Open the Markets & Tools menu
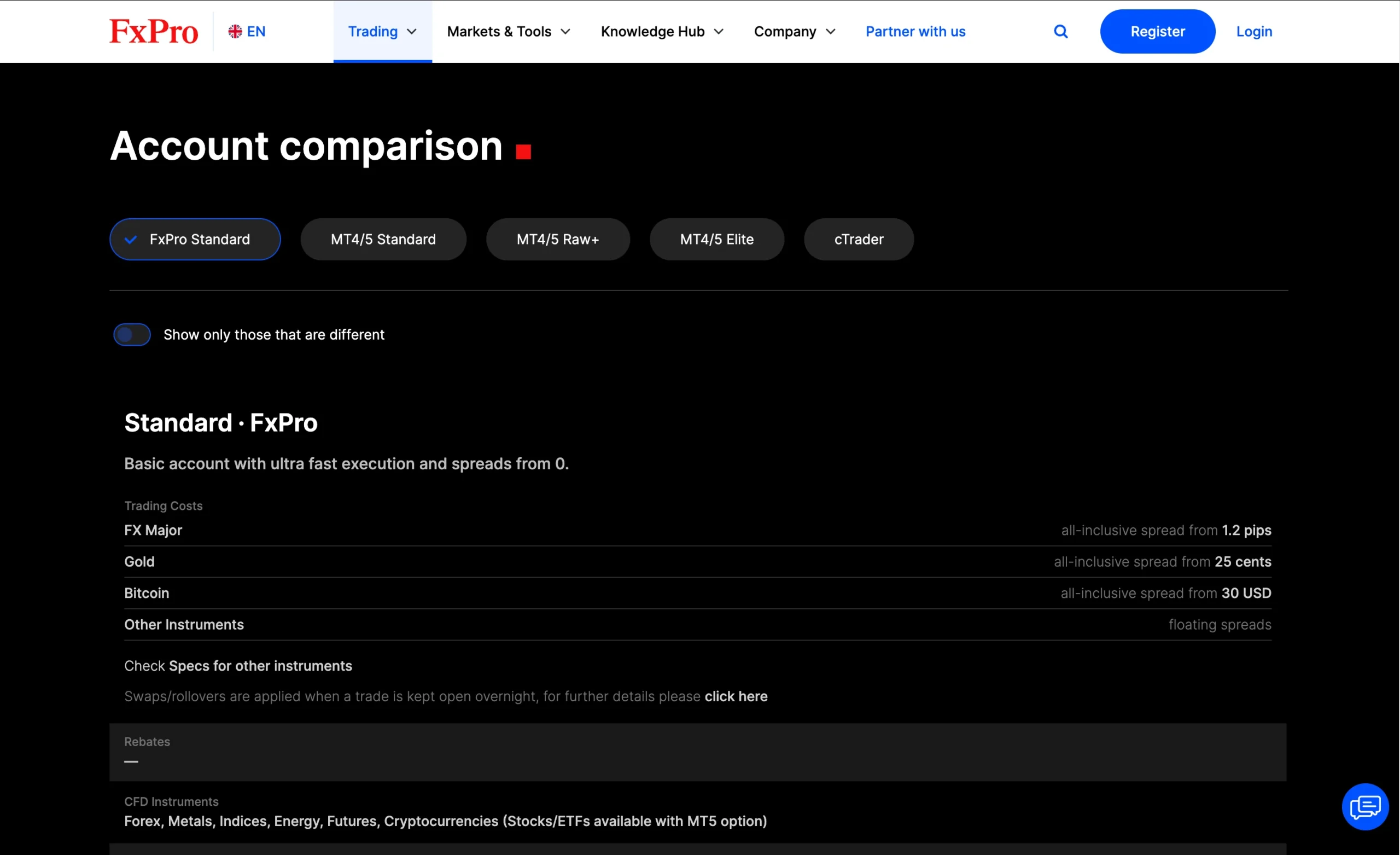This screenshot has width=1400, height=855. (509, 31)
